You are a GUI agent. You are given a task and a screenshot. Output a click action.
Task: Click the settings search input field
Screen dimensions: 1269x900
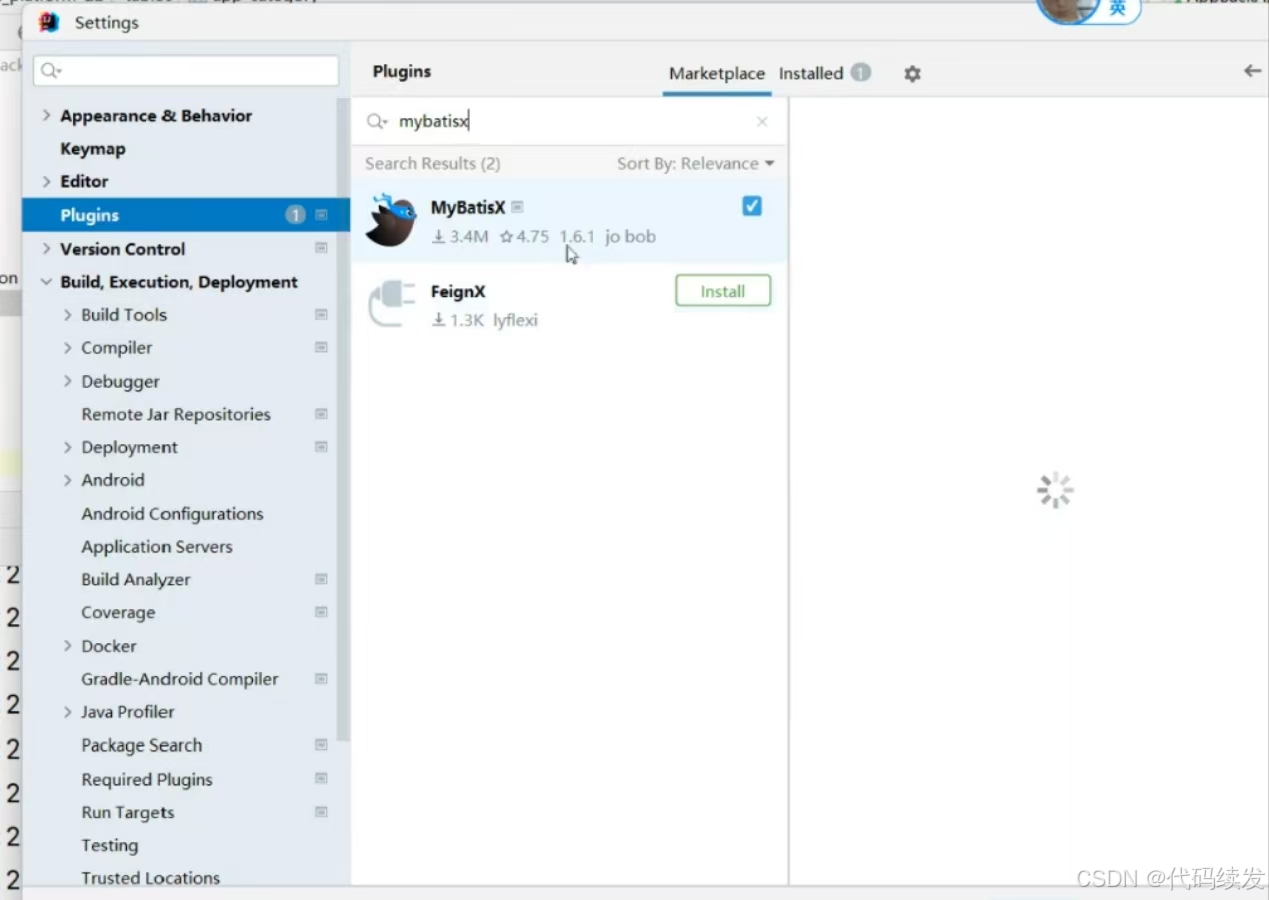coord(186,71)
